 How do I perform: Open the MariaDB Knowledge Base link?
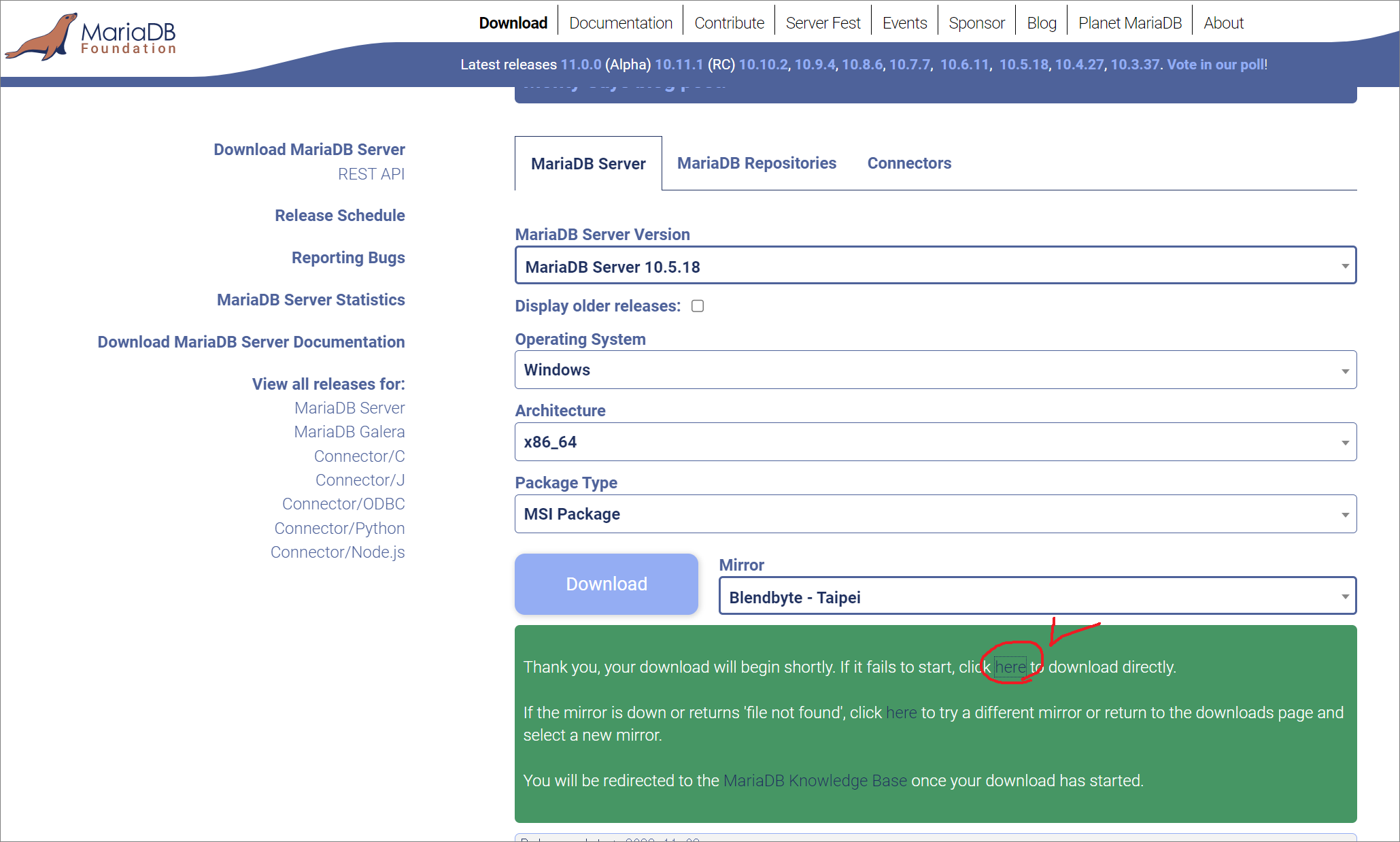[815, 781]
